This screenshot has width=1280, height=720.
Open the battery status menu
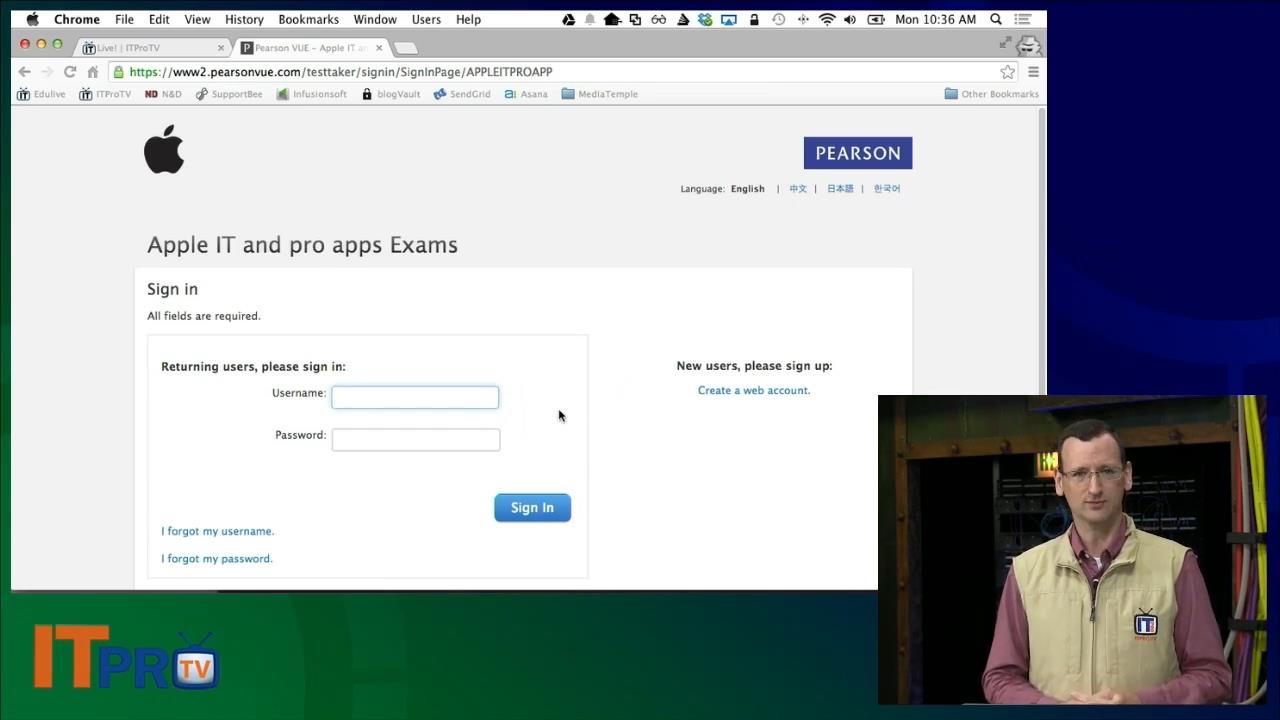tap(875, 19)
